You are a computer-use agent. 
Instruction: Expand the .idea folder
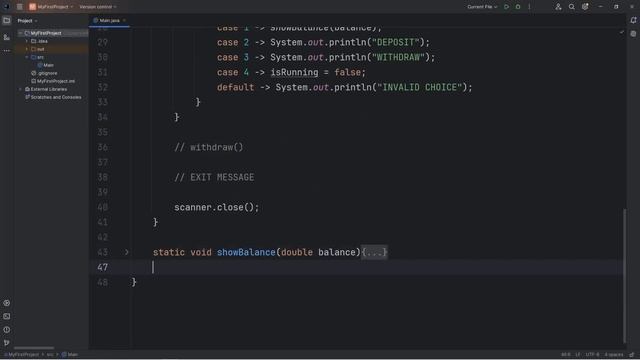click(x=27, y=41)
